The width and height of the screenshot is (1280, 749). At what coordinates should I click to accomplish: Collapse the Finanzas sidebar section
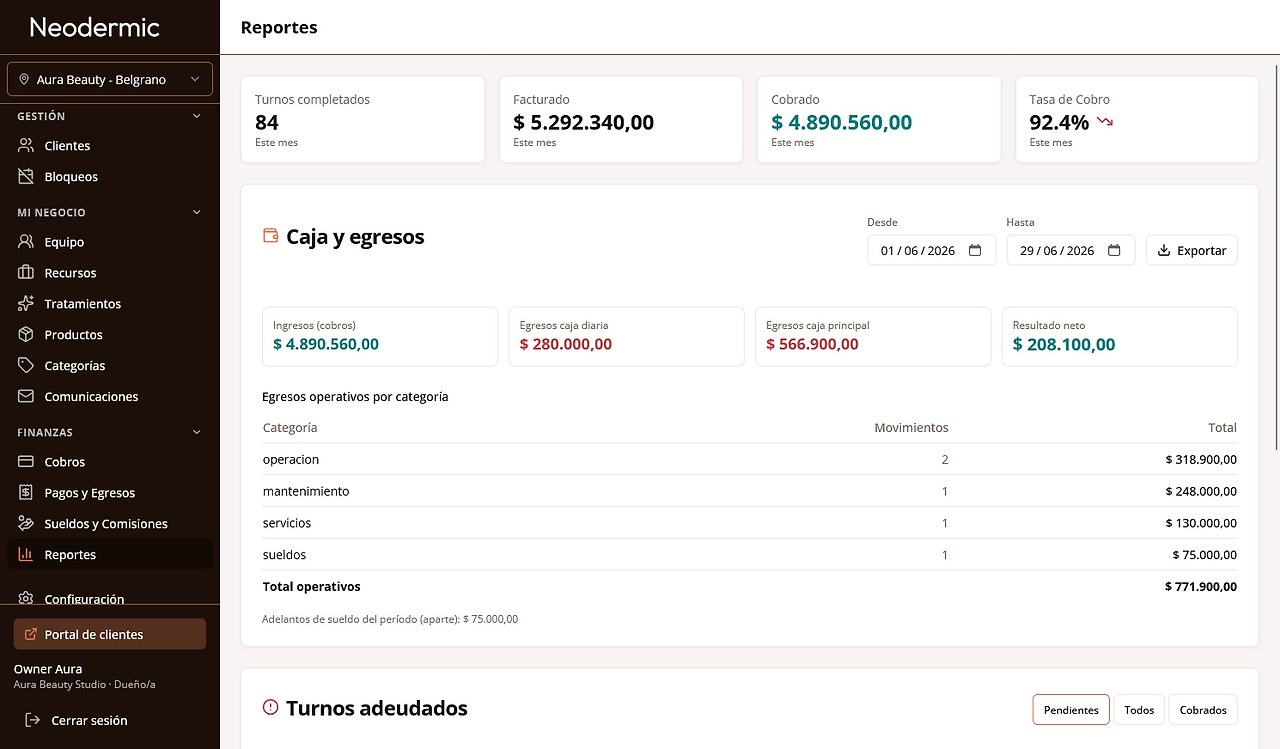coord(197,432)
